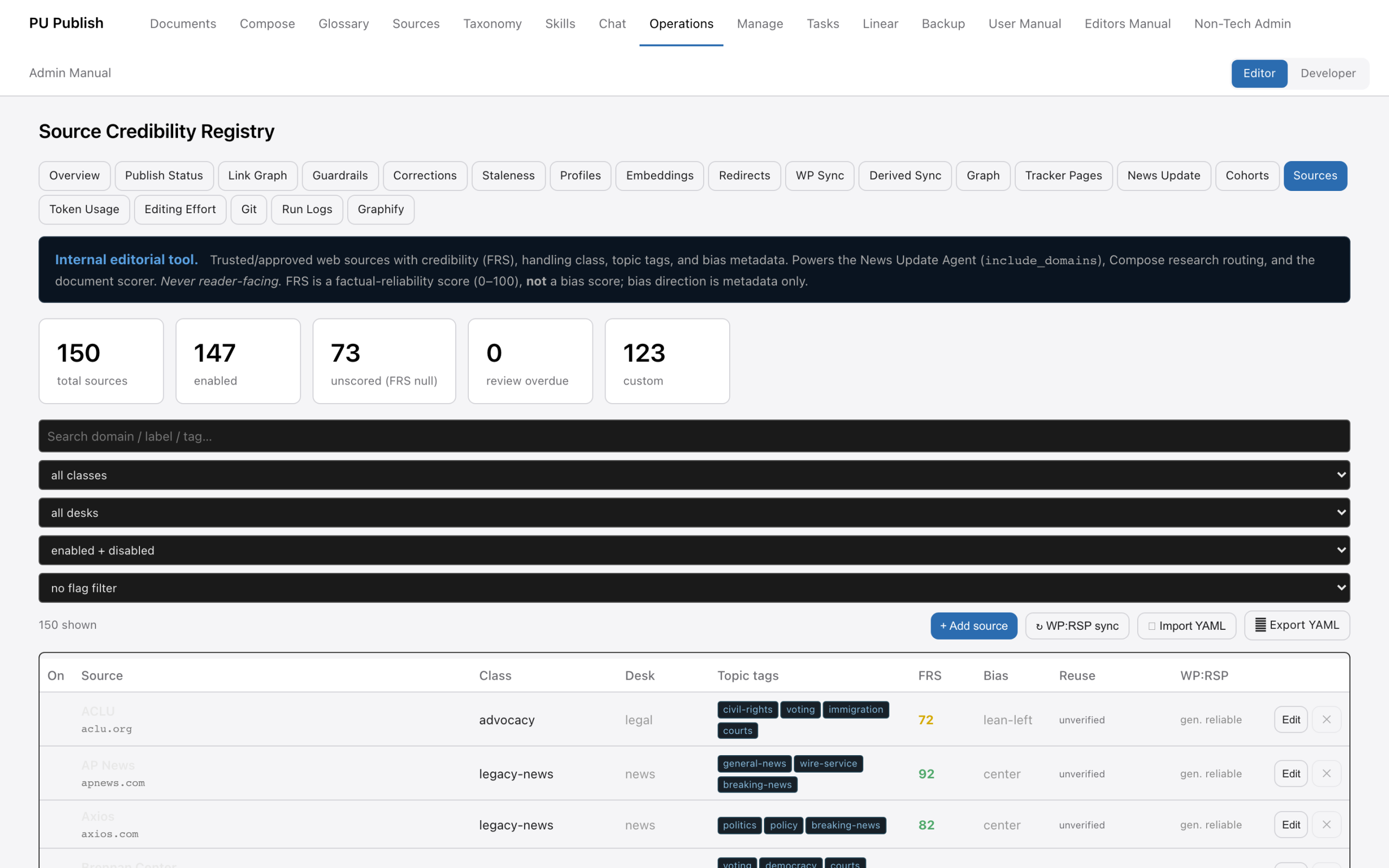This screenshot has width=1389, height=868.
Task: Click the wire-service topic tag
Action: (x=828, y=763)
